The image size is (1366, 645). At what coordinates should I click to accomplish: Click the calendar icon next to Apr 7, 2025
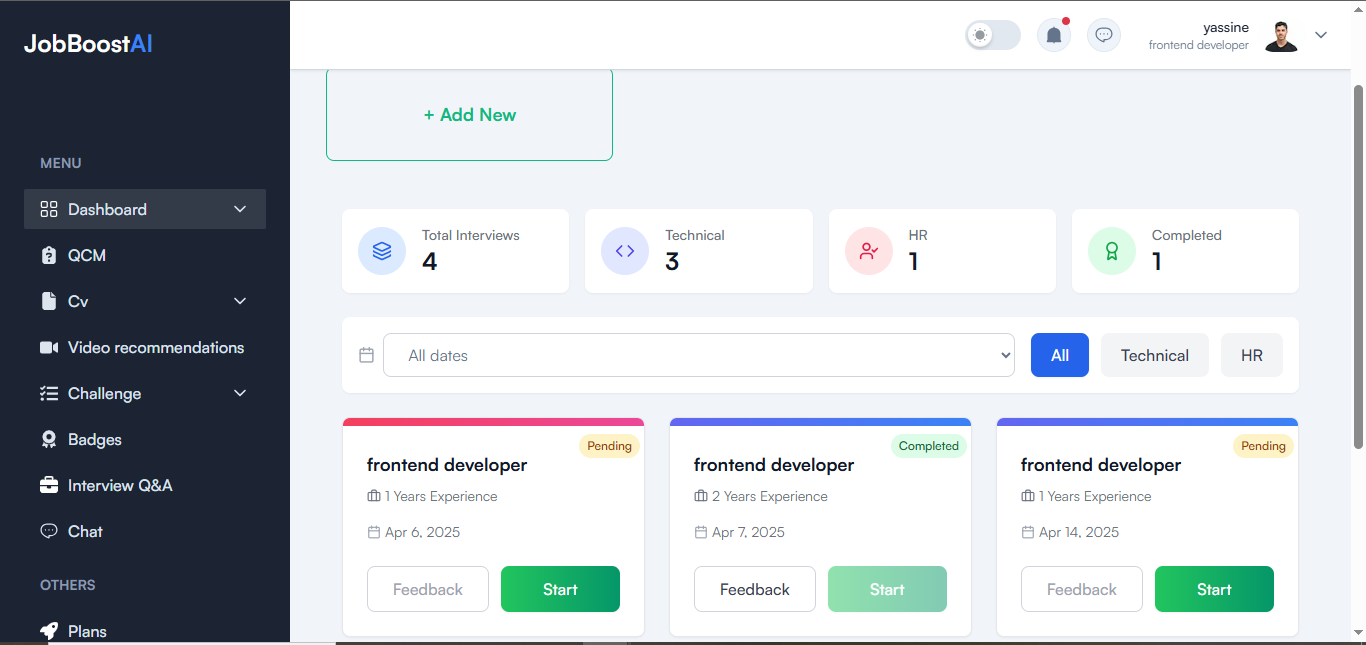701,532
